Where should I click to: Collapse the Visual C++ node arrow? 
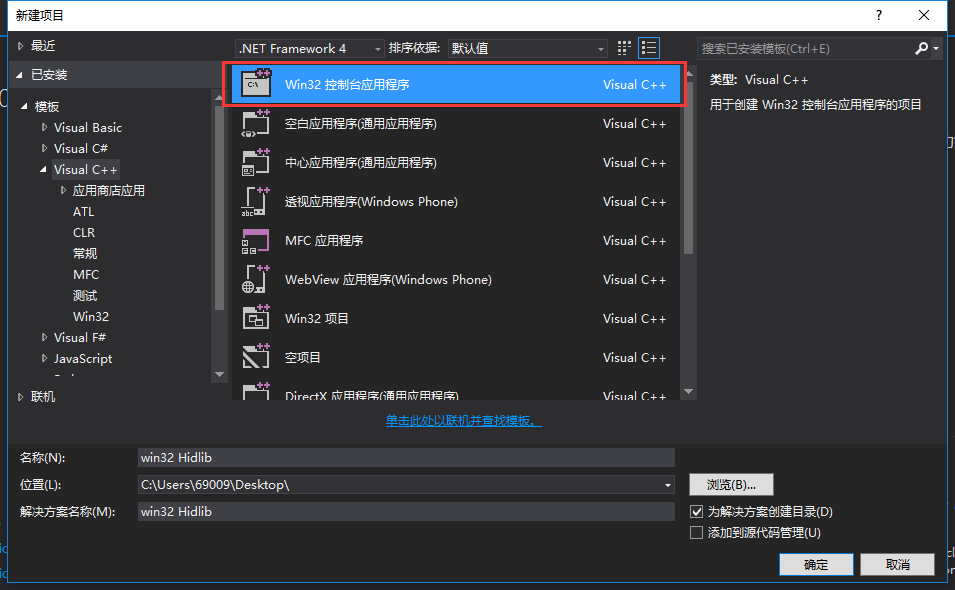point(43,169)
